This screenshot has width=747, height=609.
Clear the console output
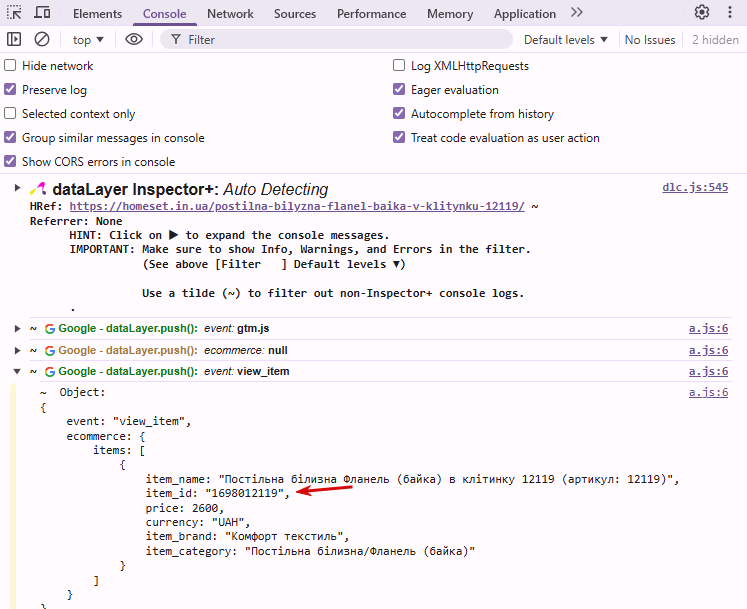click(42, 40)
